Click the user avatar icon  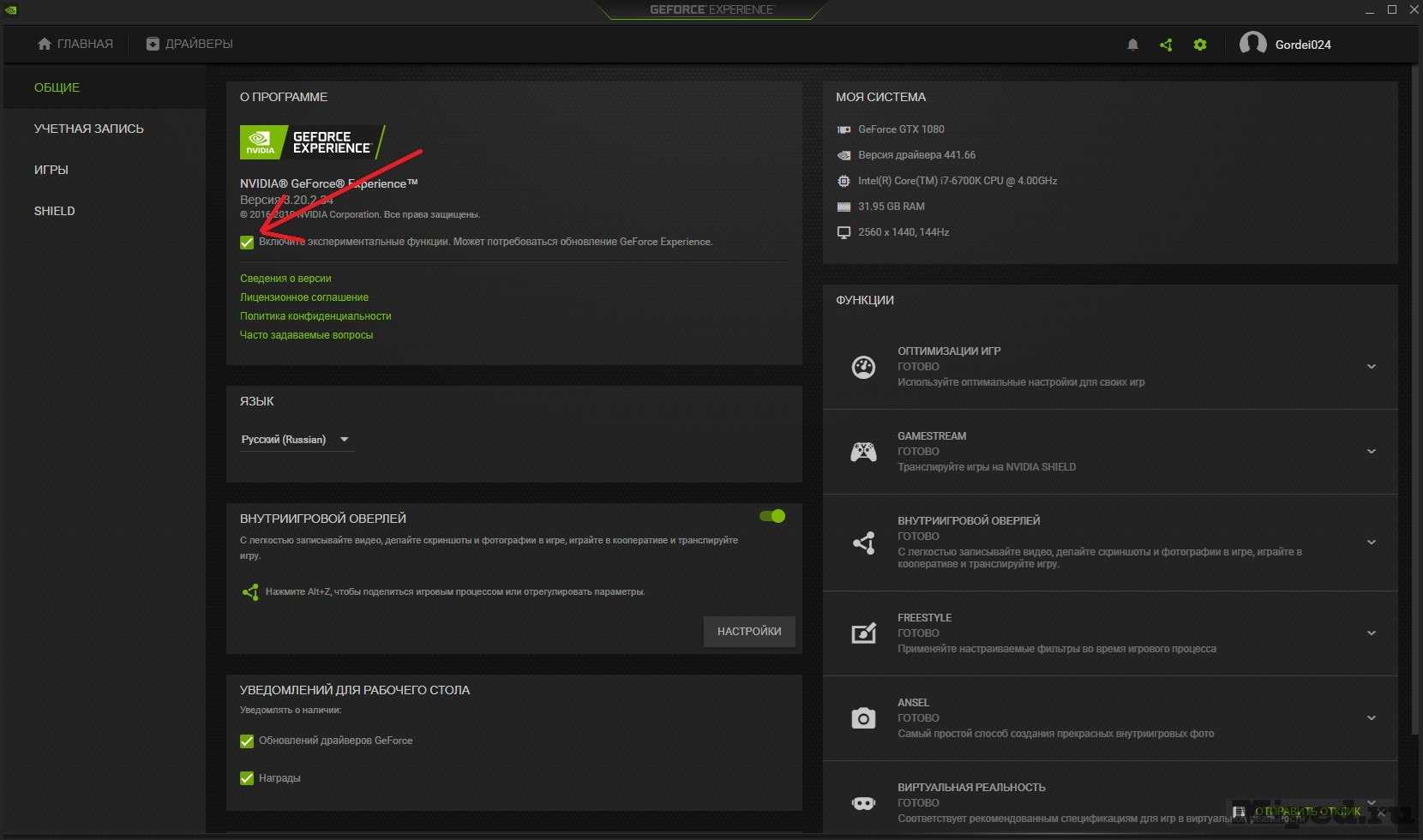1252,45
